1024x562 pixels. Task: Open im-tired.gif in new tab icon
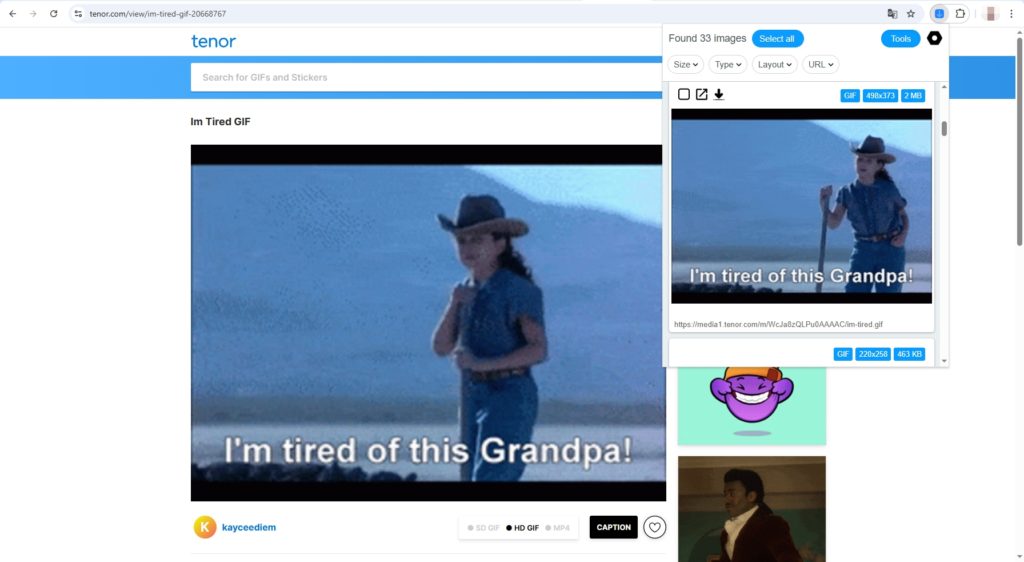(701, 95)
